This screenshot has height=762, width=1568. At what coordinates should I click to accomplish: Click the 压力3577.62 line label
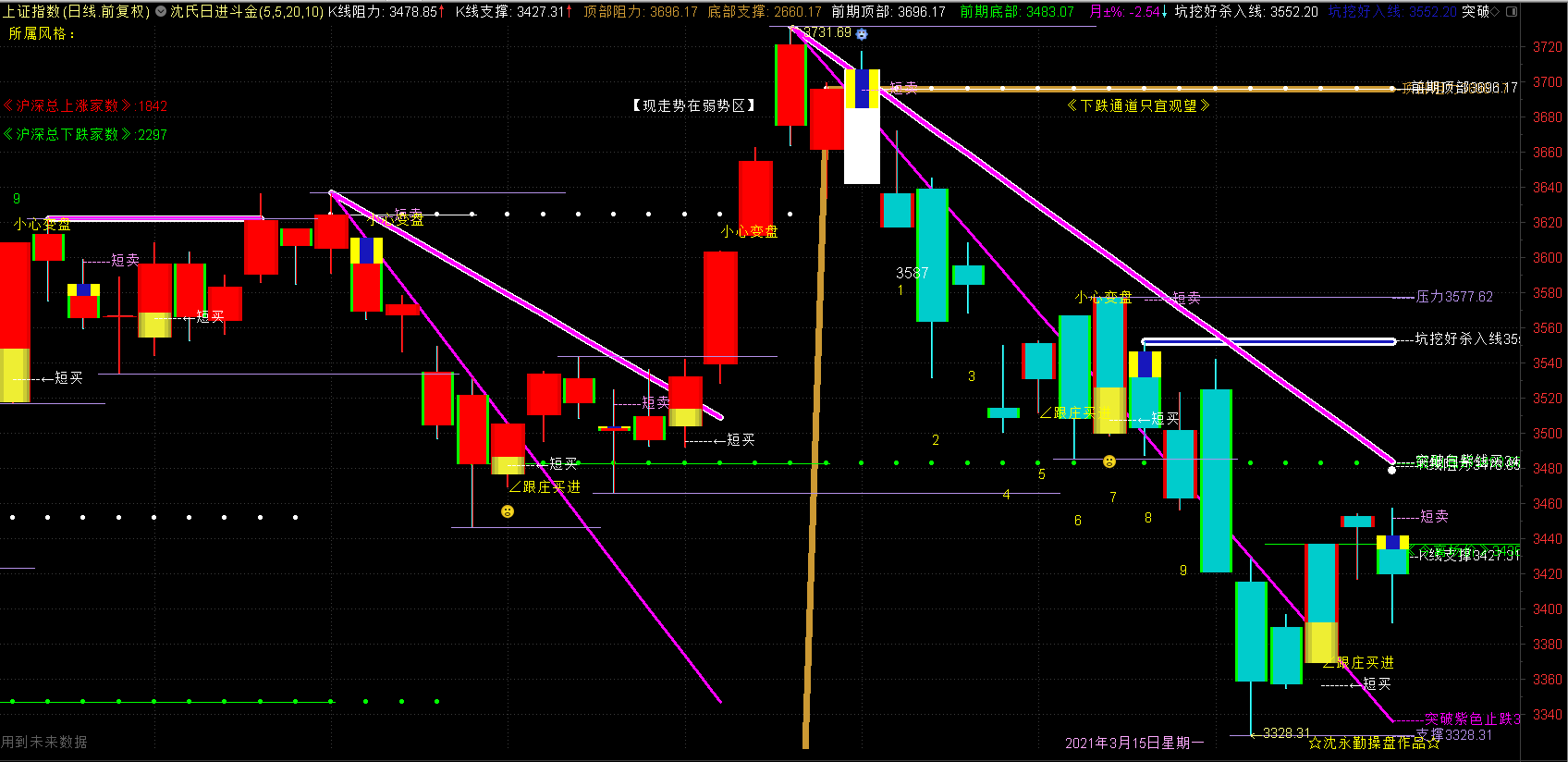(x=1454, y=297)
